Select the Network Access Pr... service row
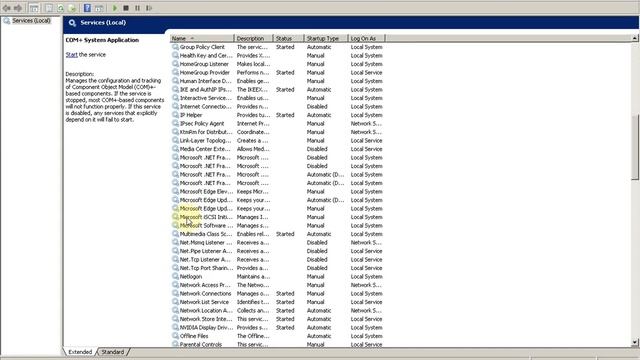 (x=278, y=285)
